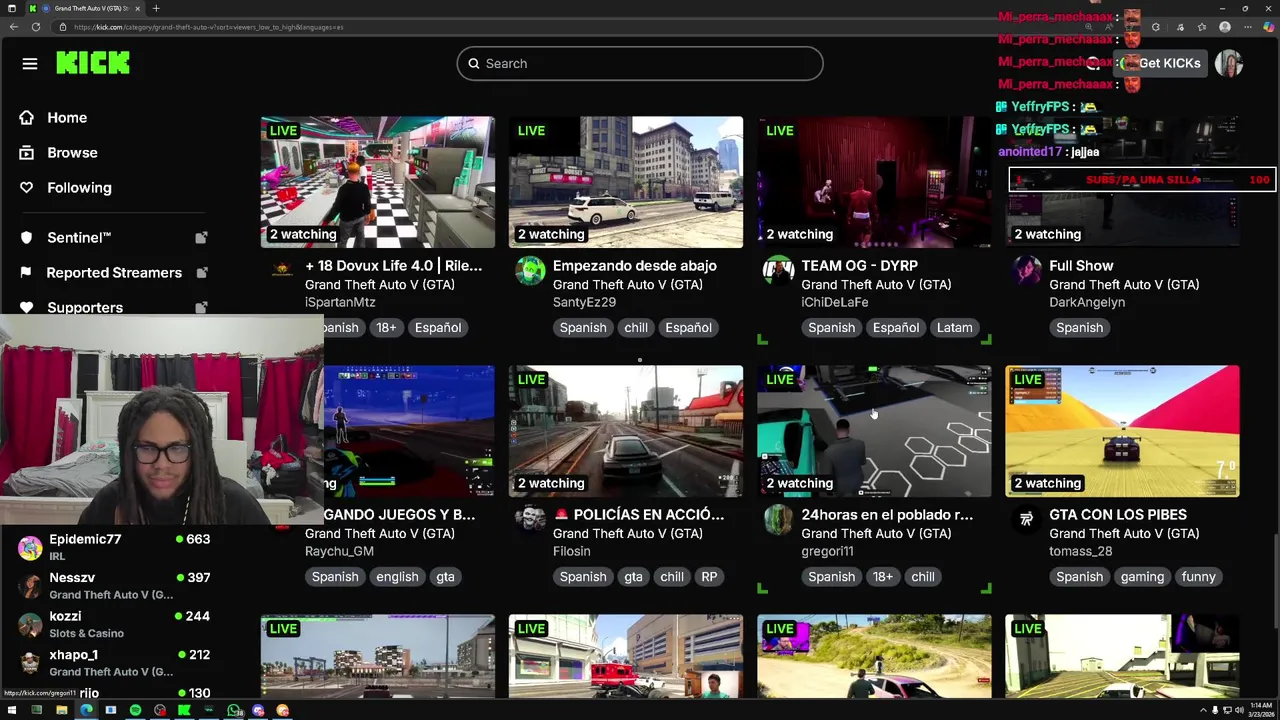This screenshot has width=1280, height=720.
Task: Click DarkAngelyn channel avatar
Action: pyautogui.click(x=1027, y=270)
